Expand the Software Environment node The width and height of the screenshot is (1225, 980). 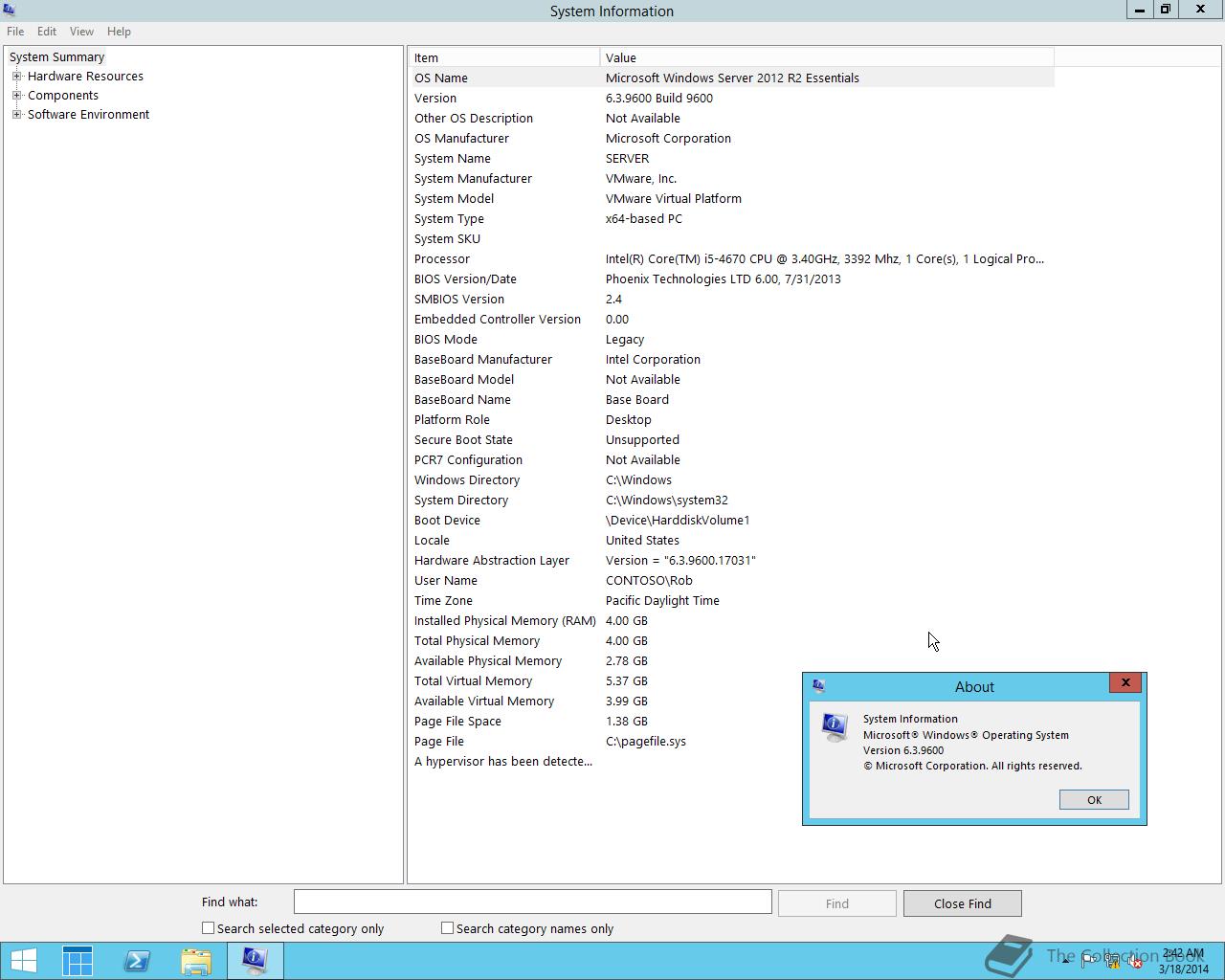(16, 114)
